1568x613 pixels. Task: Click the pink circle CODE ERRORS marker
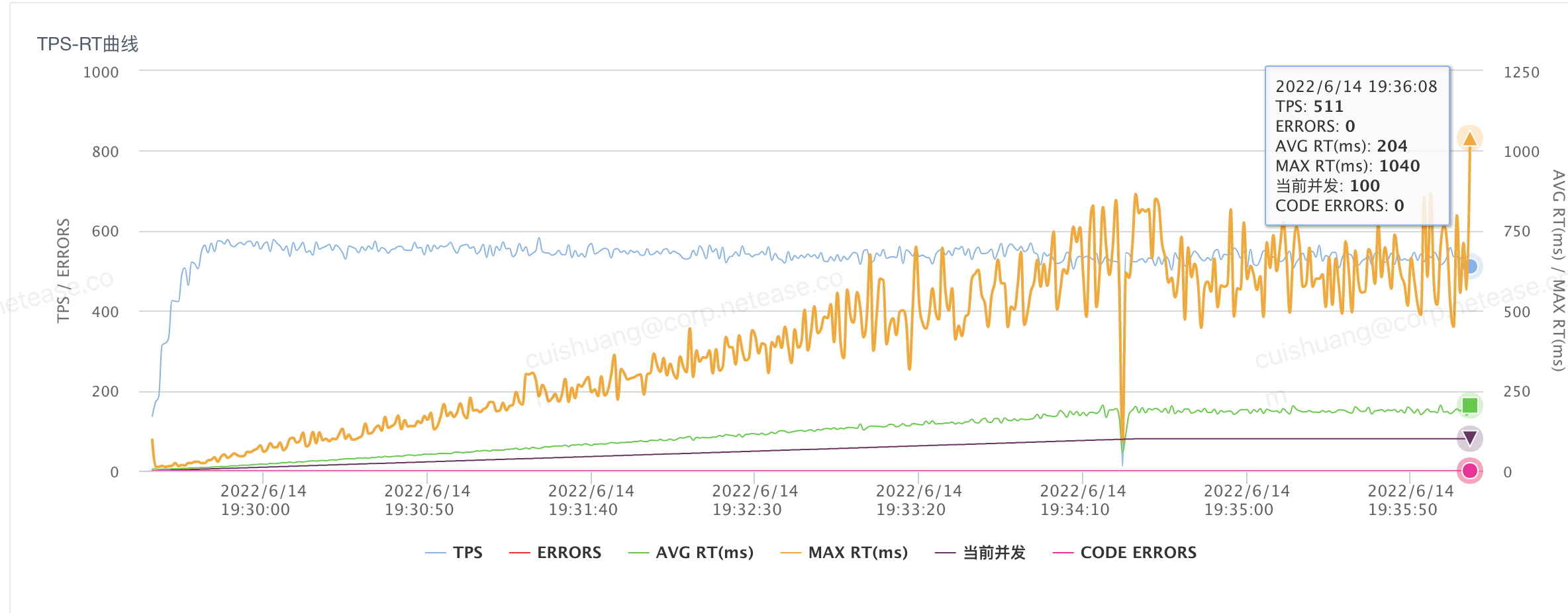click(1469, 471)
